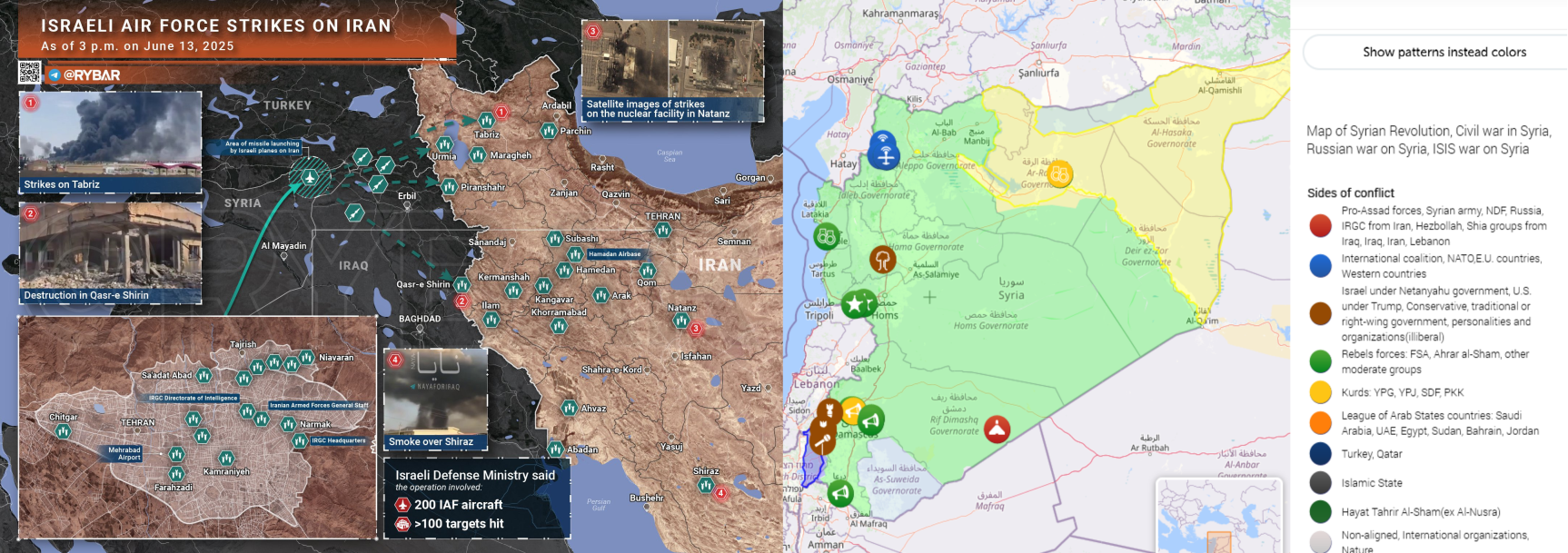
Task: Click the Telegram icon next to @RYBAR
Action: click(55, 75)
